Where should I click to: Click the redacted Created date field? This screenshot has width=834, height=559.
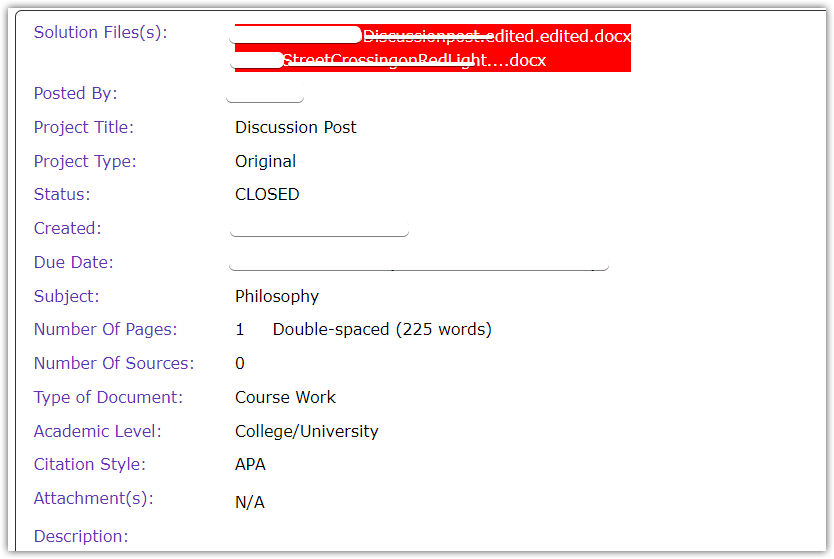319,228
